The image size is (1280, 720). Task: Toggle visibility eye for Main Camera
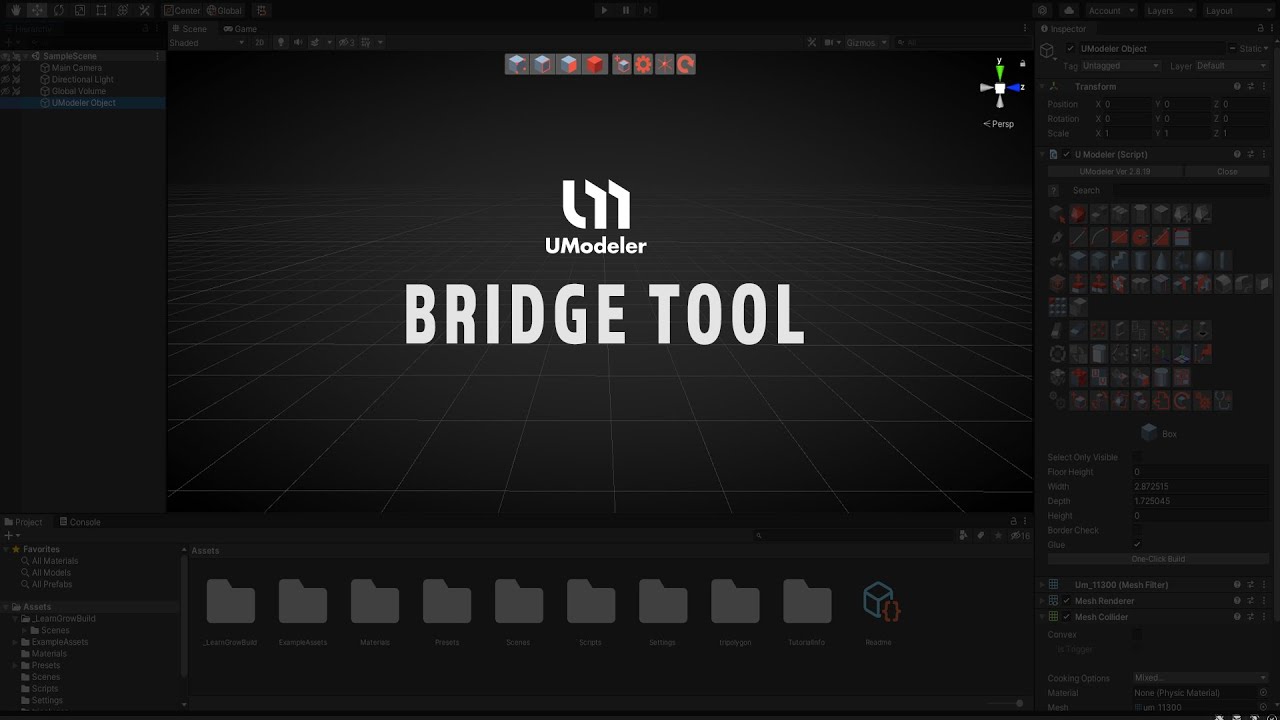tap(6, 68)
